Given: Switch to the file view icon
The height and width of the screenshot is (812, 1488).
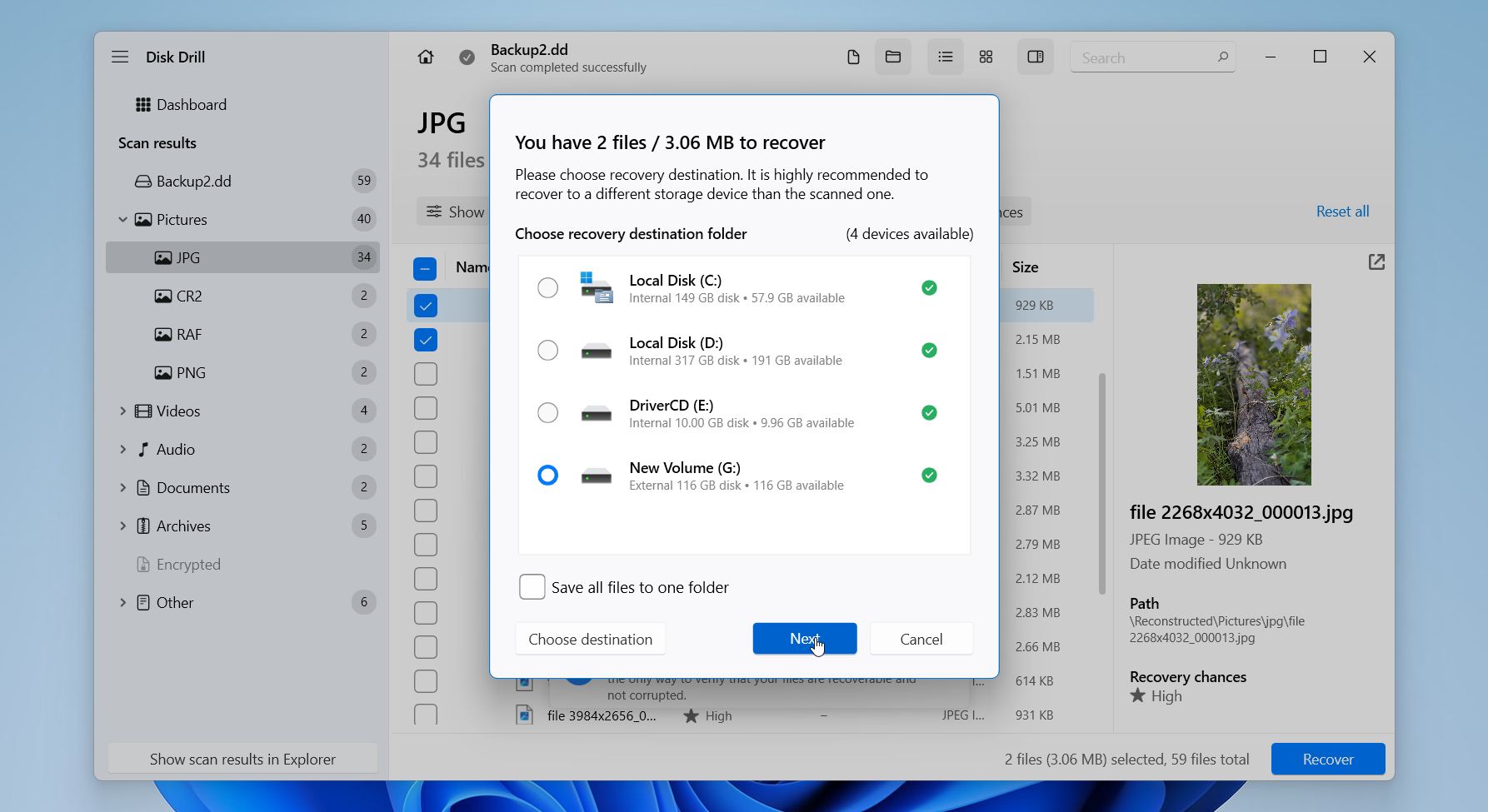Looking at the screenshot, I should [853, 57].
